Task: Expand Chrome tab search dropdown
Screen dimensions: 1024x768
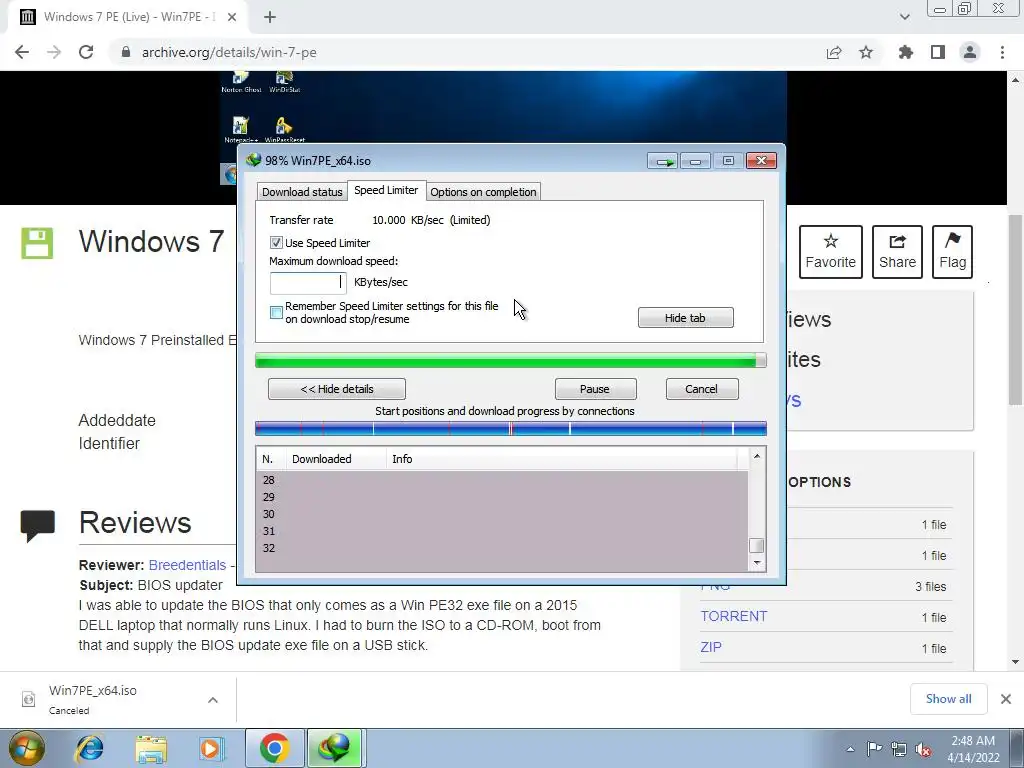Action: pyautogui.click(x=904, y=17)
